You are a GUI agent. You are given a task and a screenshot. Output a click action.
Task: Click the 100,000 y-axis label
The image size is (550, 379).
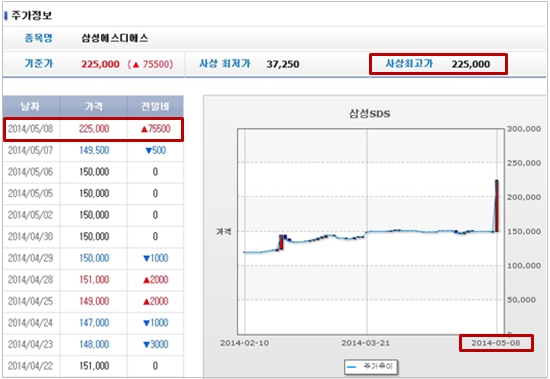pos(524,266)
